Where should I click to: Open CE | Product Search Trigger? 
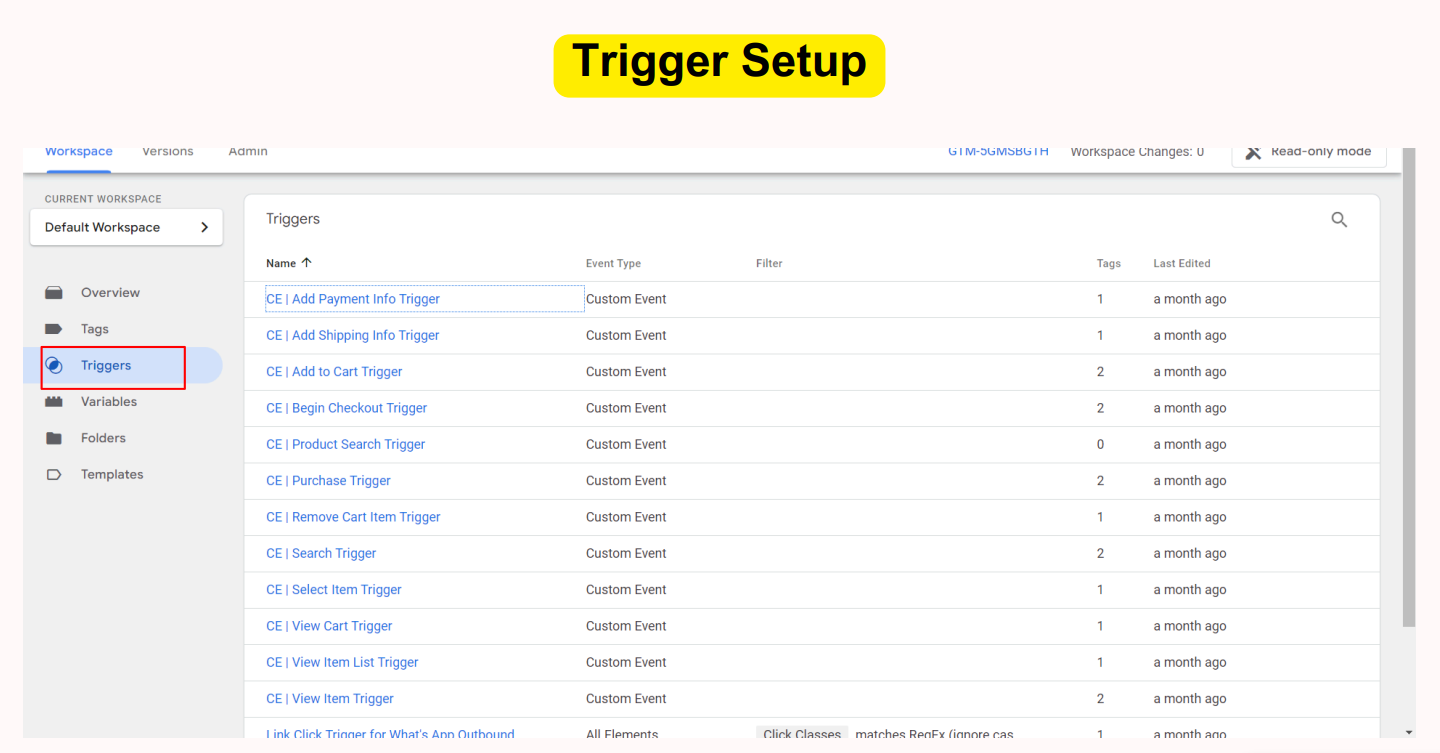[x=345, y=445]
